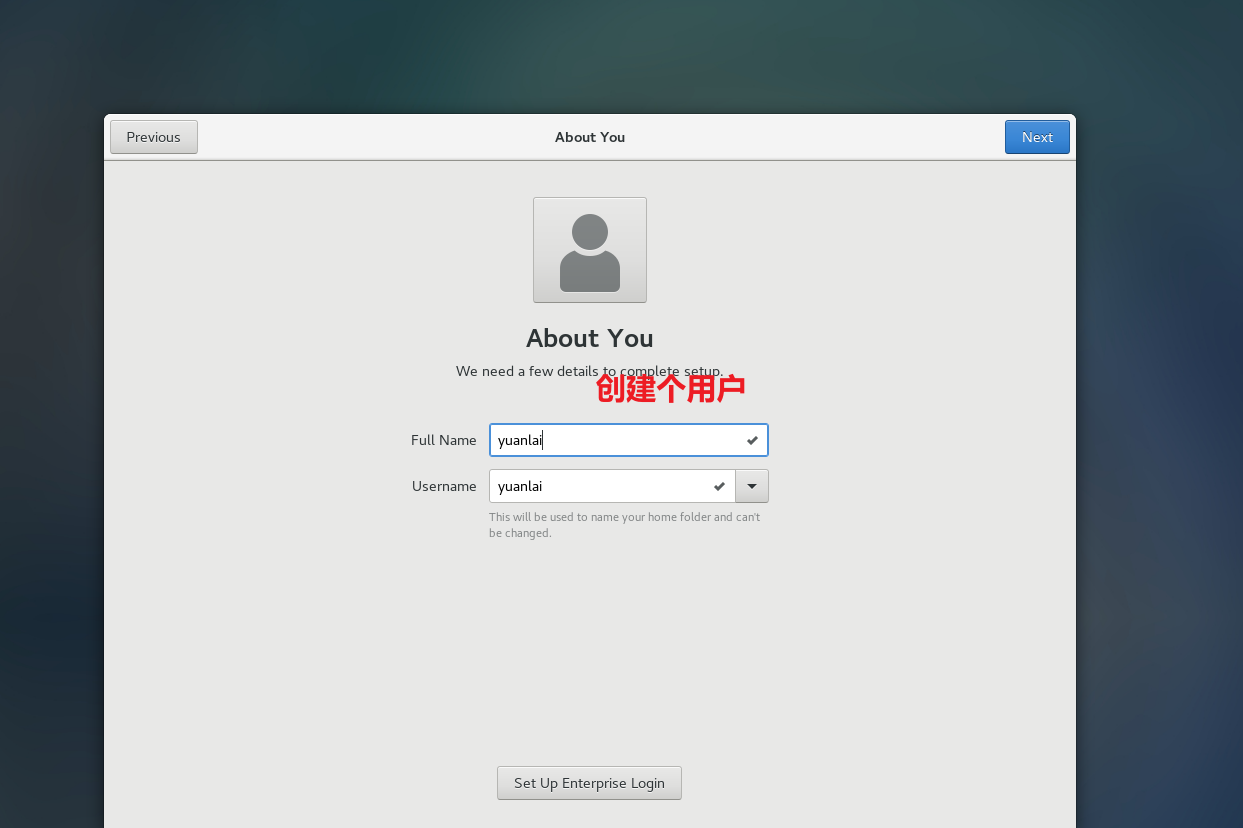
Task: Expand the Username suggestions dropdown arrow
Action: (752, 486)
